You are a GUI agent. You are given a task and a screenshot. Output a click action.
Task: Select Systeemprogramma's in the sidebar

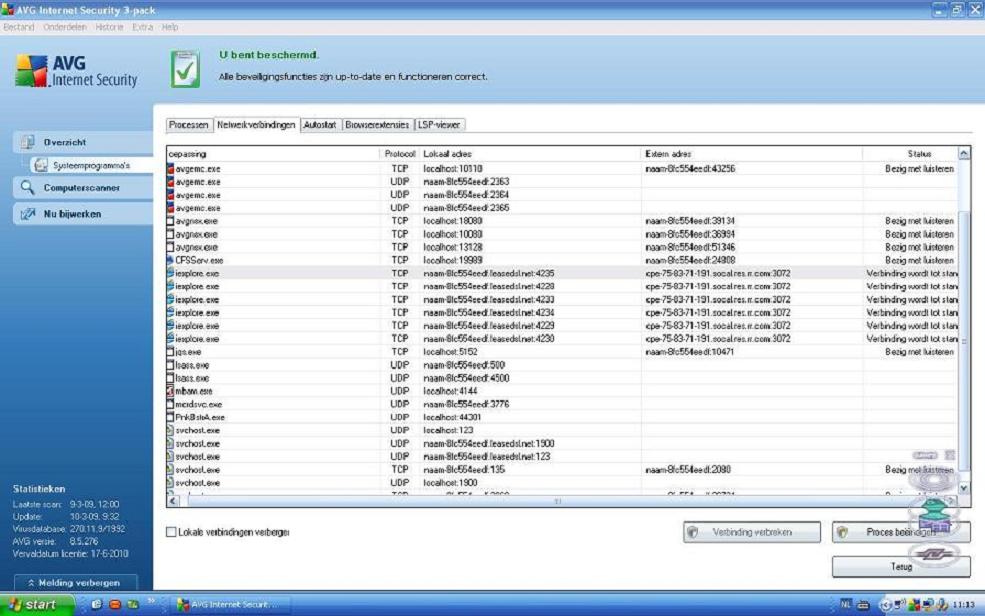coord(91,165)
